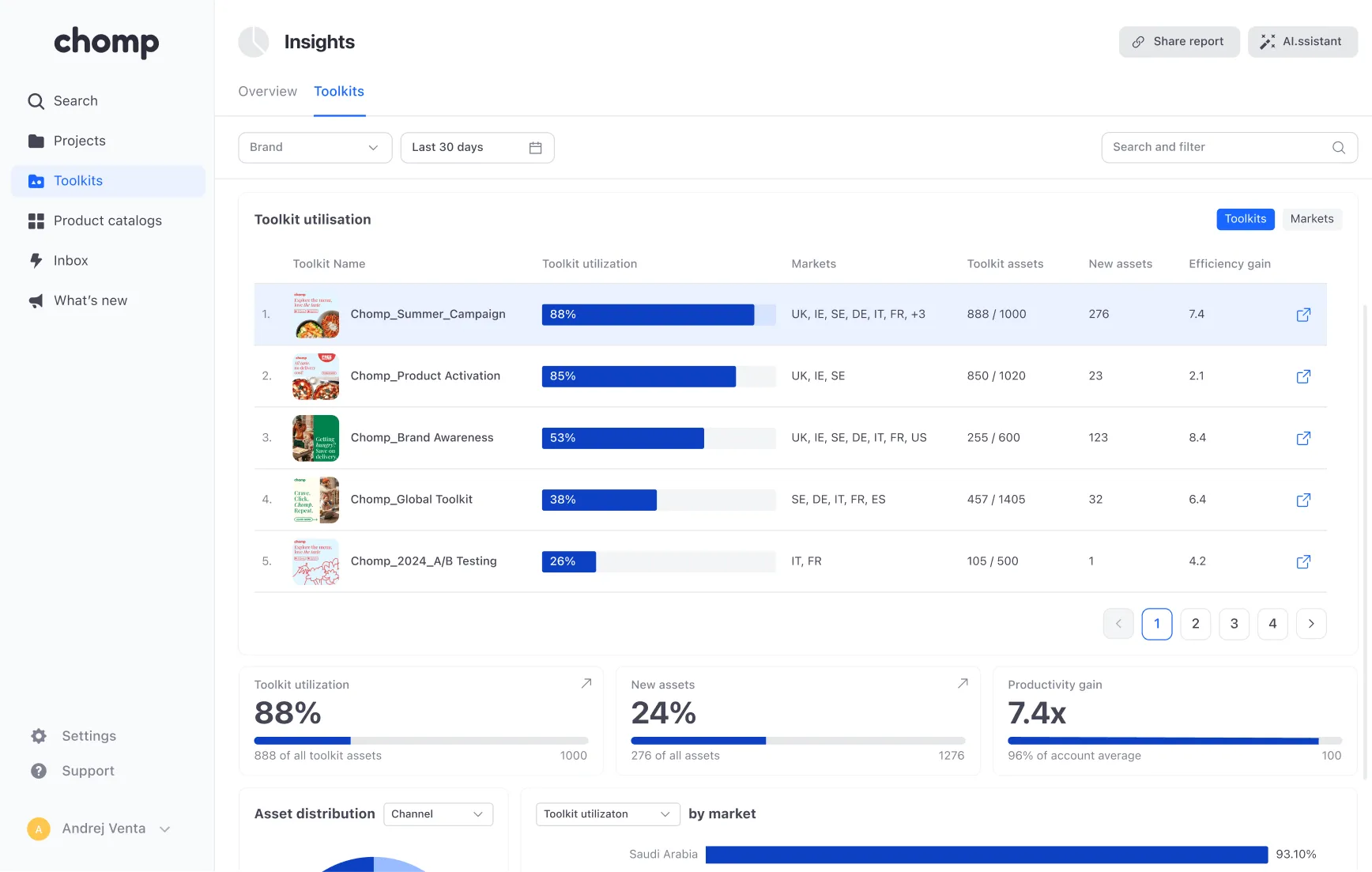Switch to the Overview tab
1372x872 pixels.
click(268, 92)
